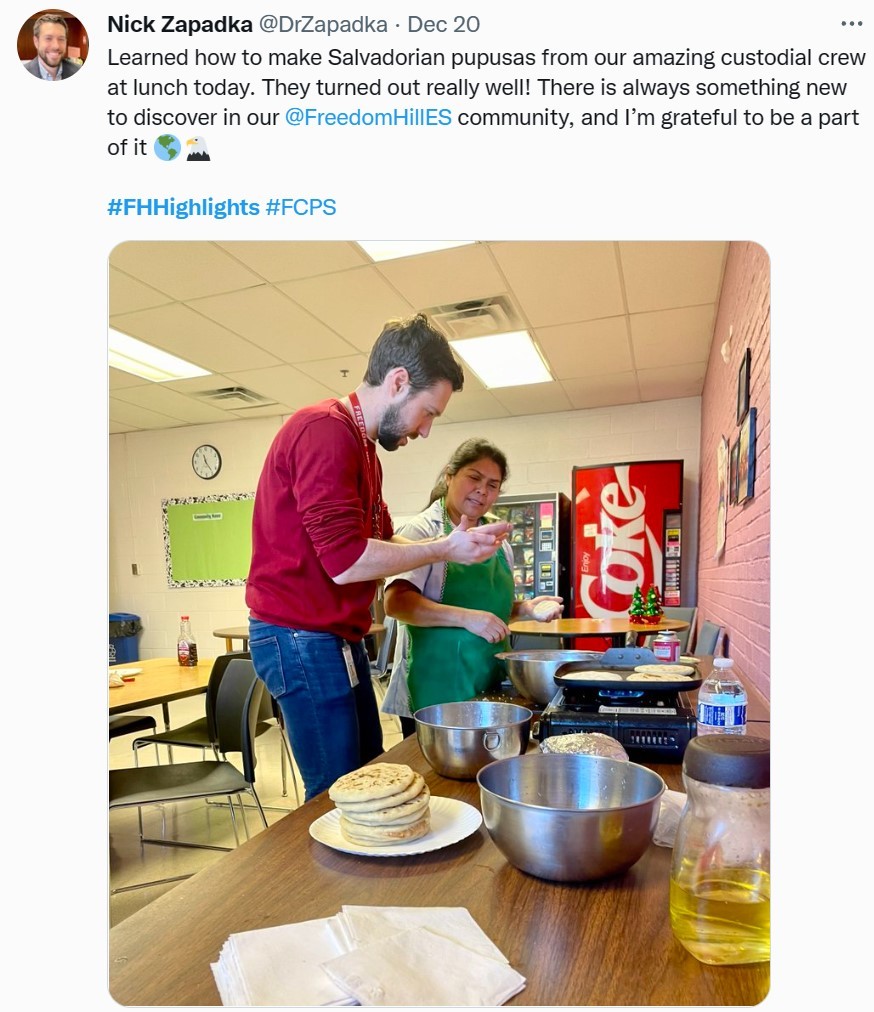Open the three-dot more options menu

851,24
